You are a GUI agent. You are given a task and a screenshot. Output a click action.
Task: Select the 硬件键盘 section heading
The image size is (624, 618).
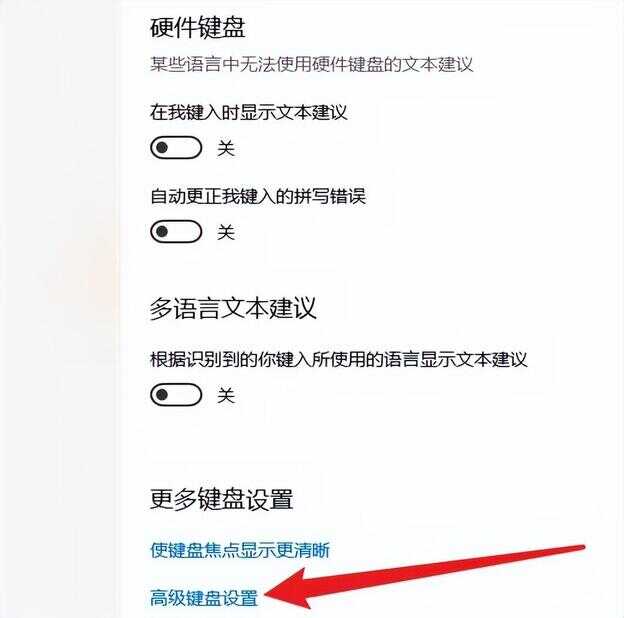197,27
